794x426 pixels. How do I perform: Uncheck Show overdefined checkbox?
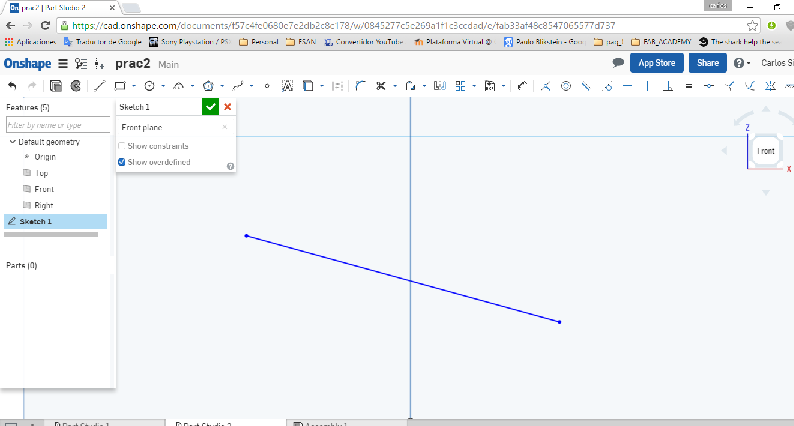[x=122, y=162]
